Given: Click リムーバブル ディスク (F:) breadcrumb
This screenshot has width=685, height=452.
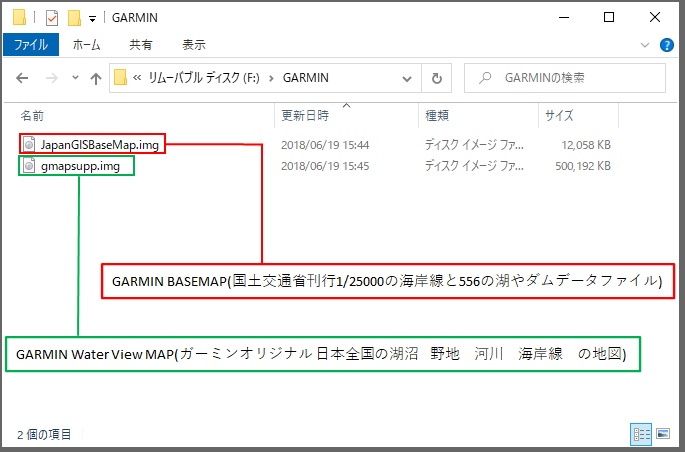Looking at the screenshot, I should [x=204, y=78].
